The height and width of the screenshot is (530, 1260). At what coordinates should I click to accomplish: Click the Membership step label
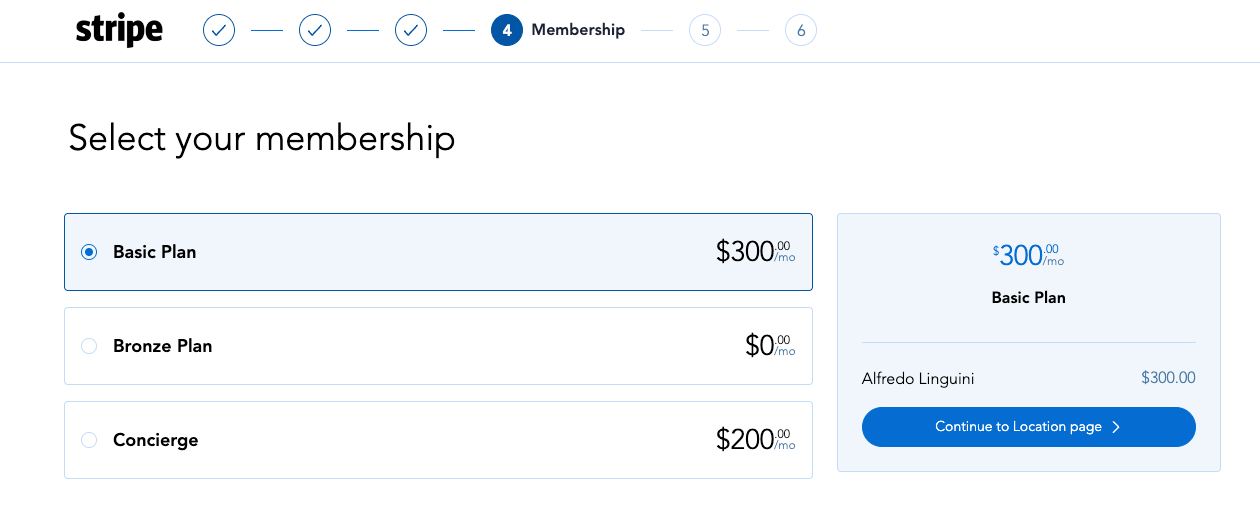pos(578,30)
